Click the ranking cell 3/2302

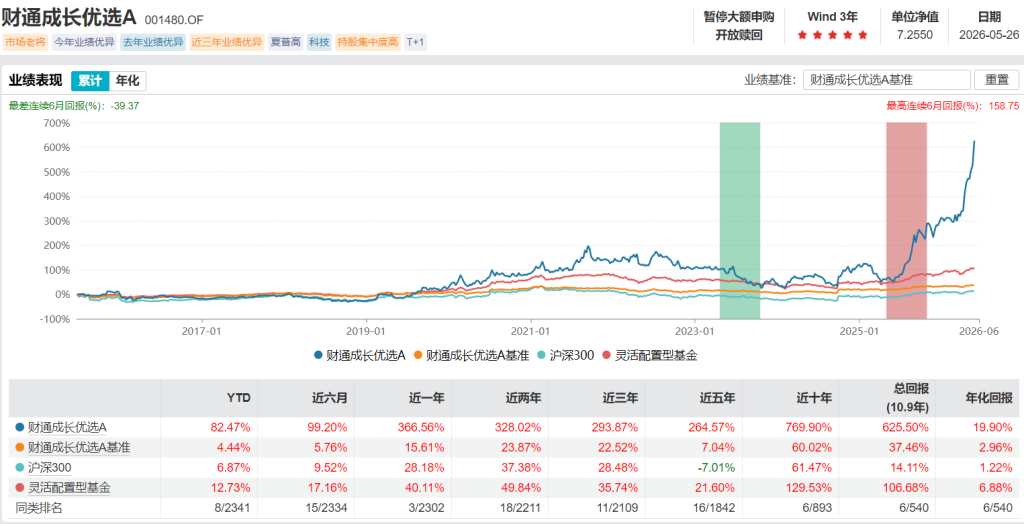(428, 508)
